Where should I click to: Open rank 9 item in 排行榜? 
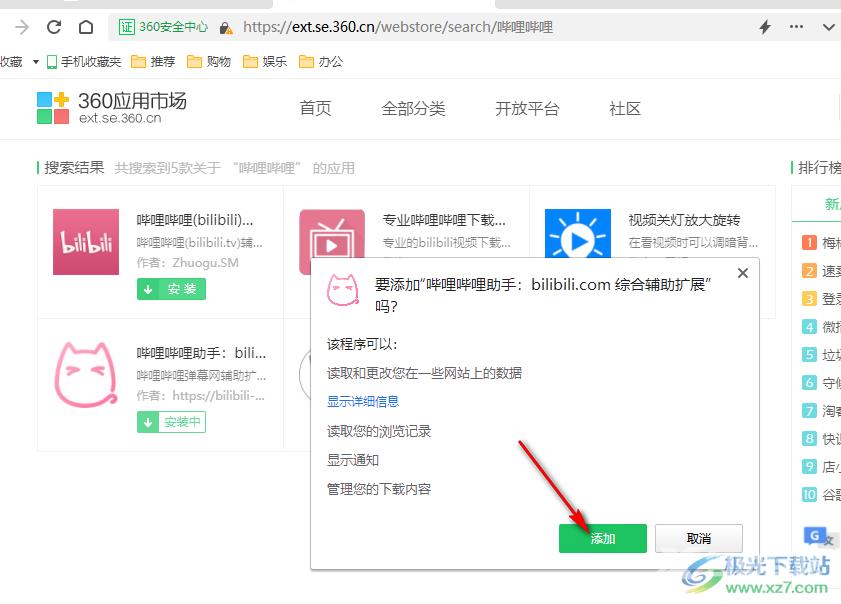[821, 466]
